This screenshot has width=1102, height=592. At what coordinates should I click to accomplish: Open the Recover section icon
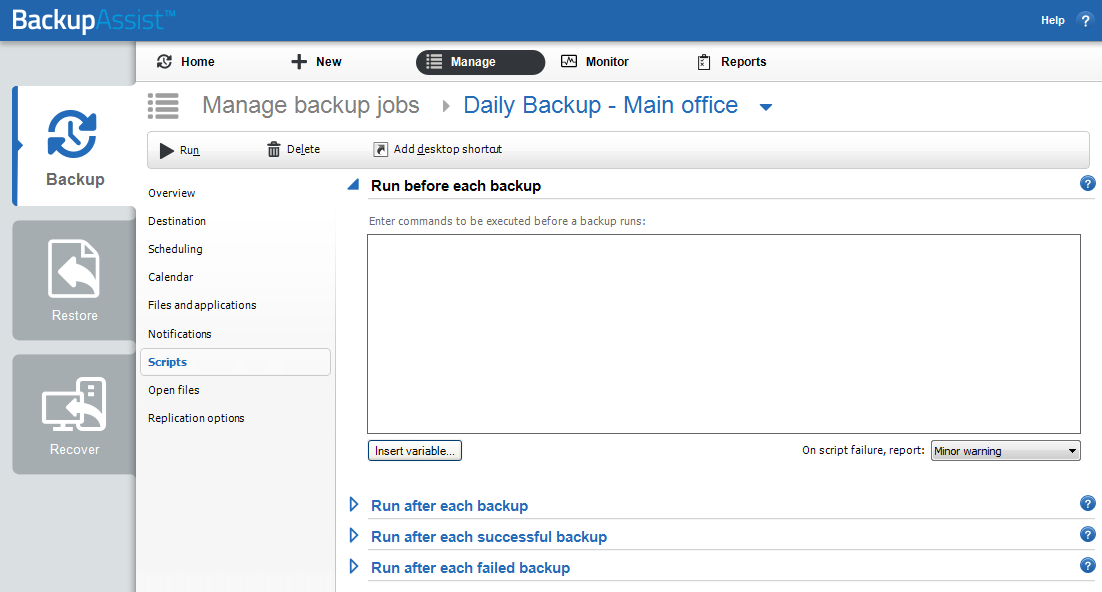tap(74, 403)
